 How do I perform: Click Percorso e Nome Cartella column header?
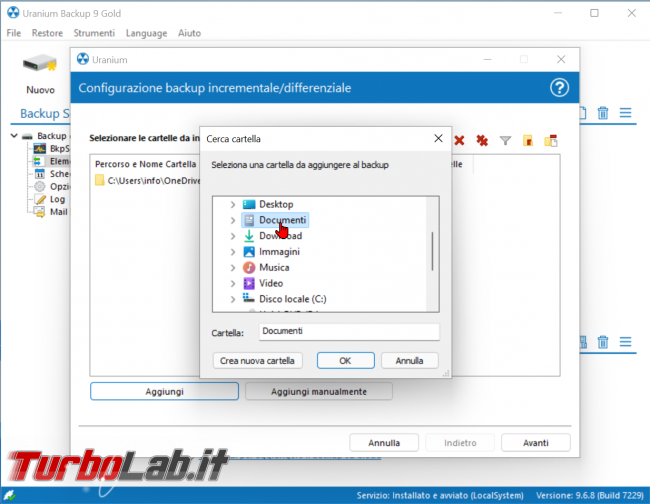pyautogui.click(x=146, y=164)
